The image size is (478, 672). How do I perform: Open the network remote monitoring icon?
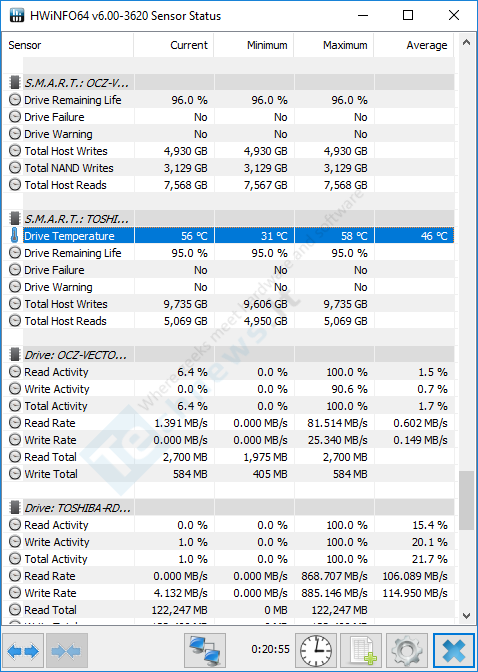point(205,651)
